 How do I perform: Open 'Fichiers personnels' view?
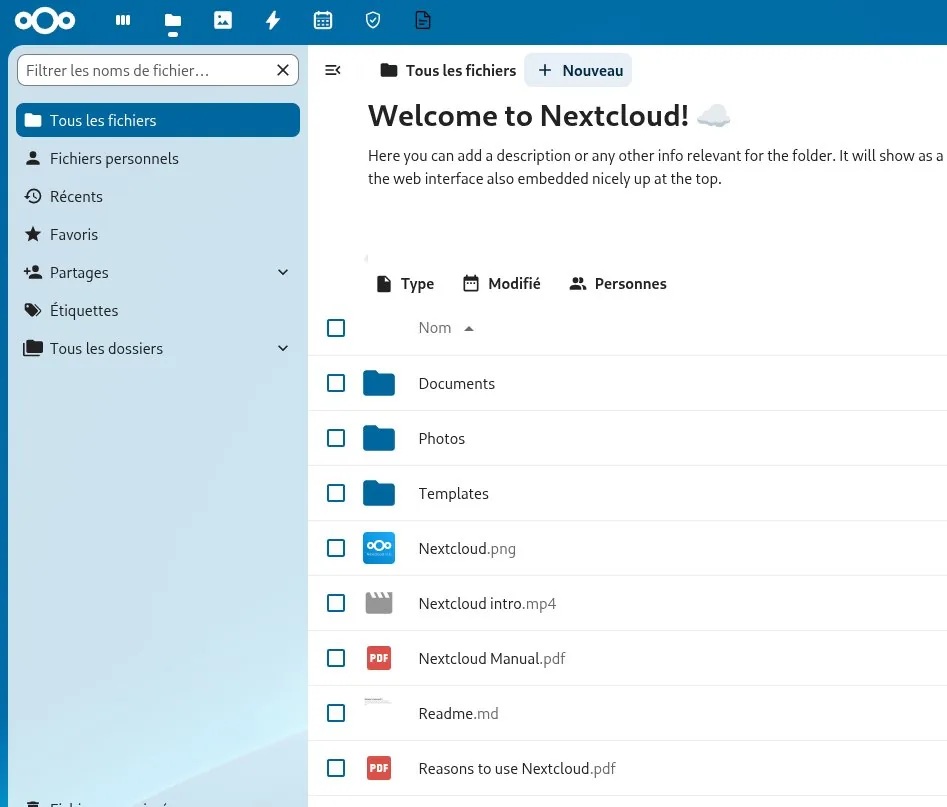[x=158, y=158]
